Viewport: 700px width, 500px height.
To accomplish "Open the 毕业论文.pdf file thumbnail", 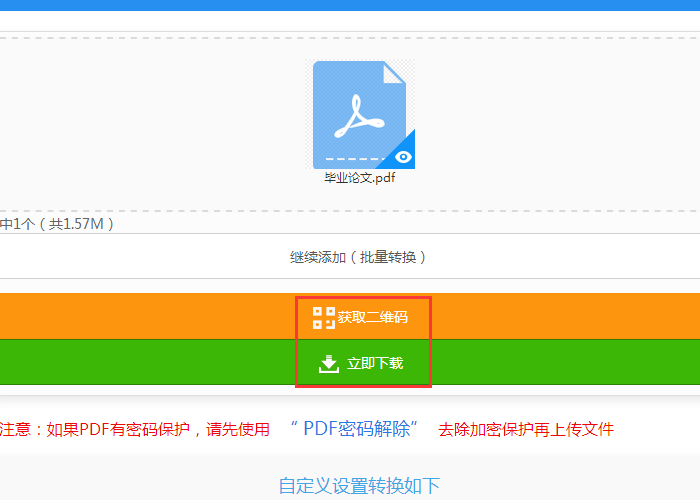I will [x=360, y=114].
